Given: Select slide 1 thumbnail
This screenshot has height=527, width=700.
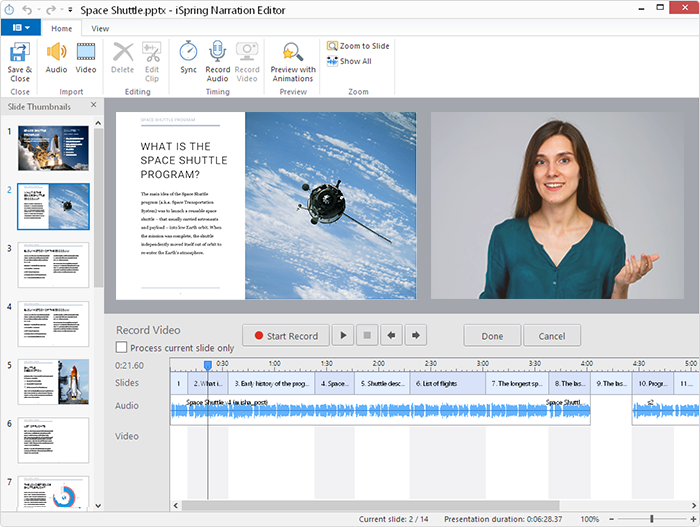Looking at the screenshot, I should point(53,148).
